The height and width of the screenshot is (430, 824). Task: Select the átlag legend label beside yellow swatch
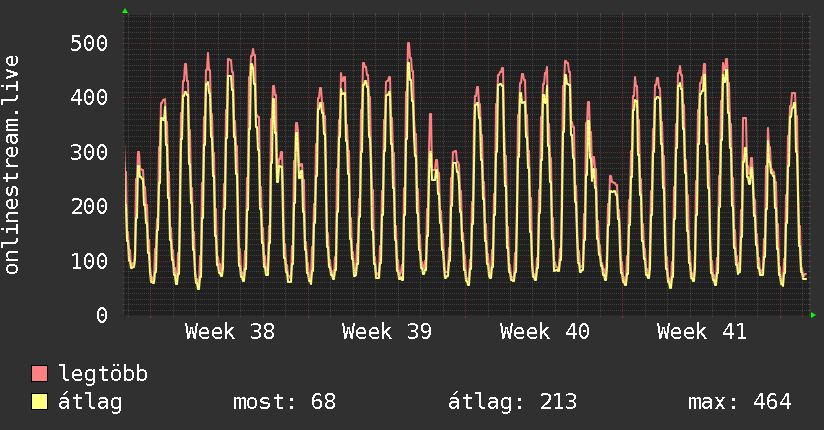(x=90, y=403)
